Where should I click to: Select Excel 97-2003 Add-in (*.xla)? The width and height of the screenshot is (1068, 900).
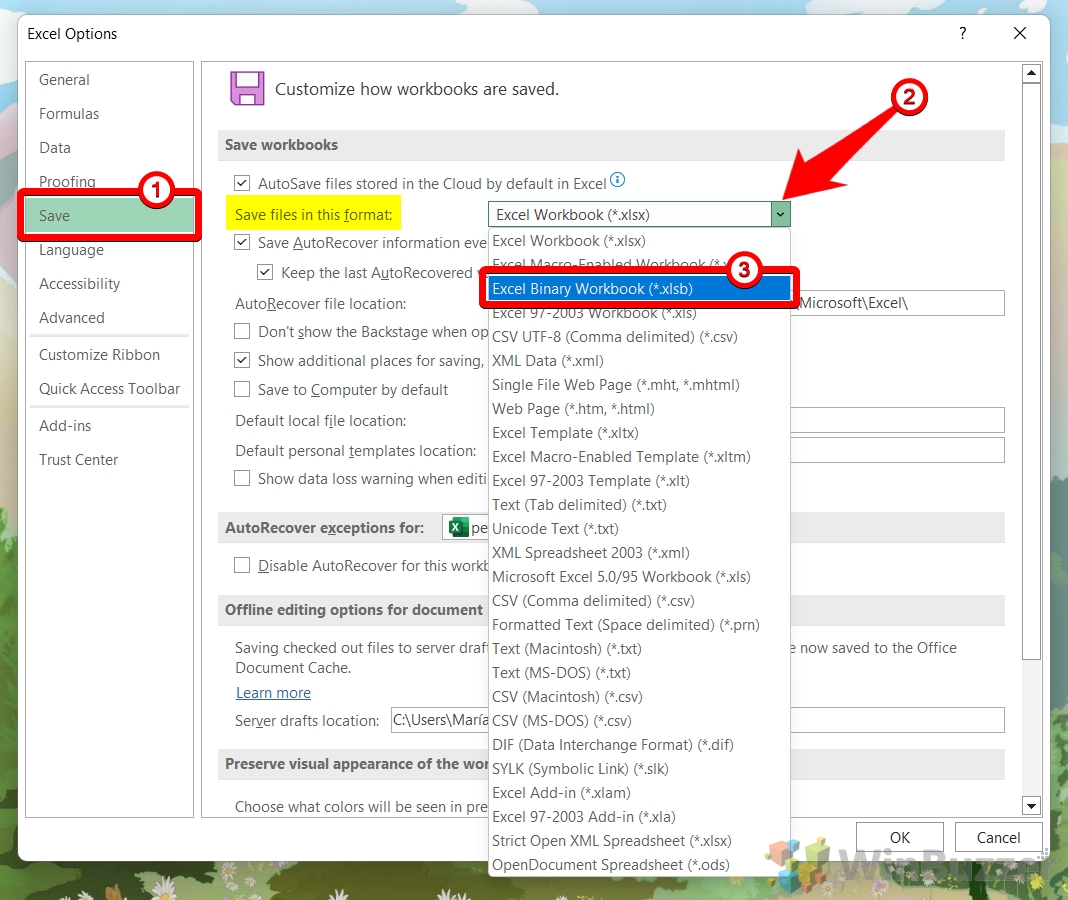(x=640, y=817)
